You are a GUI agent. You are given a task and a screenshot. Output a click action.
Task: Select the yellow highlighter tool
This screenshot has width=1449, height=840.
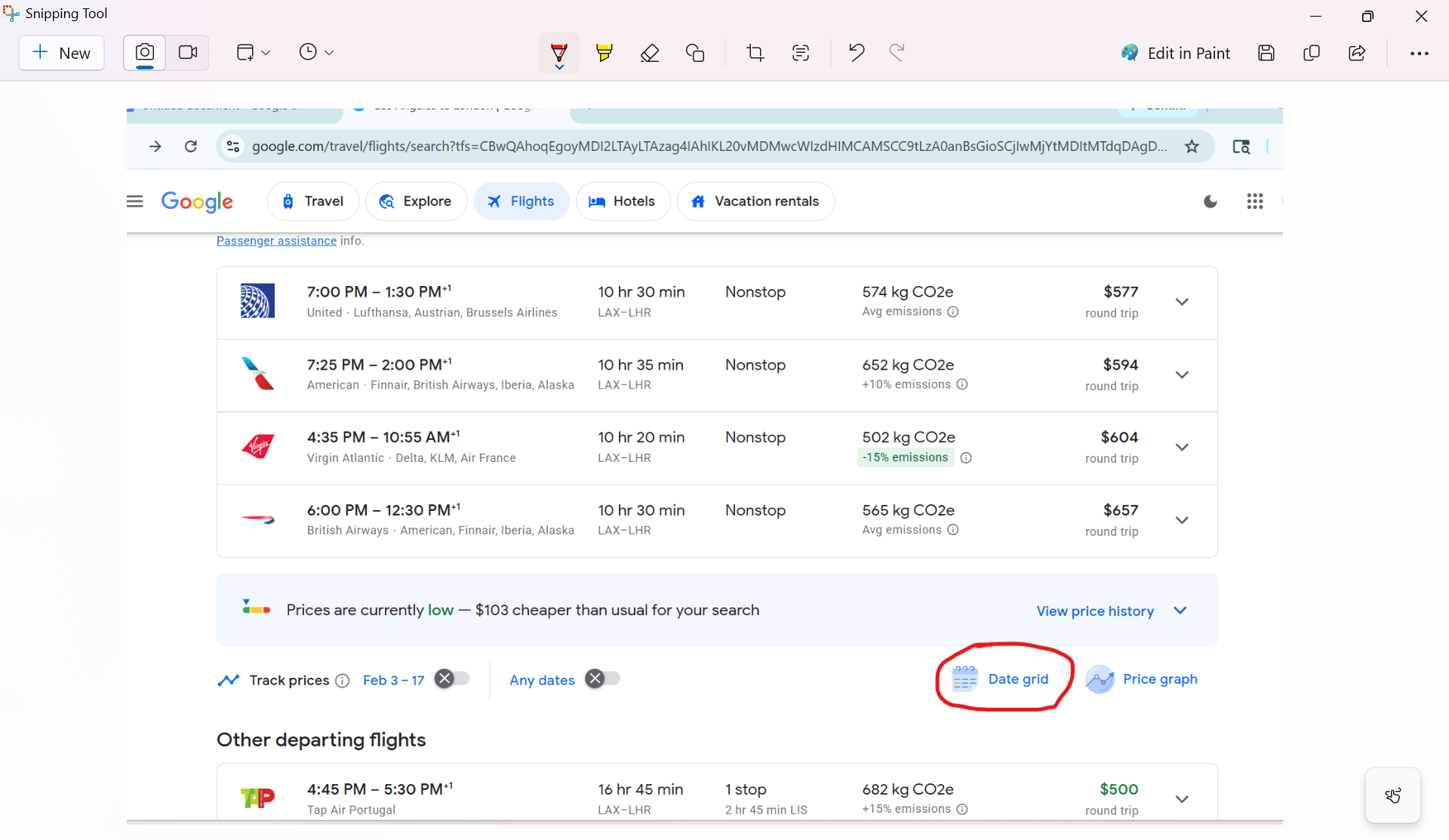[604, 53]
